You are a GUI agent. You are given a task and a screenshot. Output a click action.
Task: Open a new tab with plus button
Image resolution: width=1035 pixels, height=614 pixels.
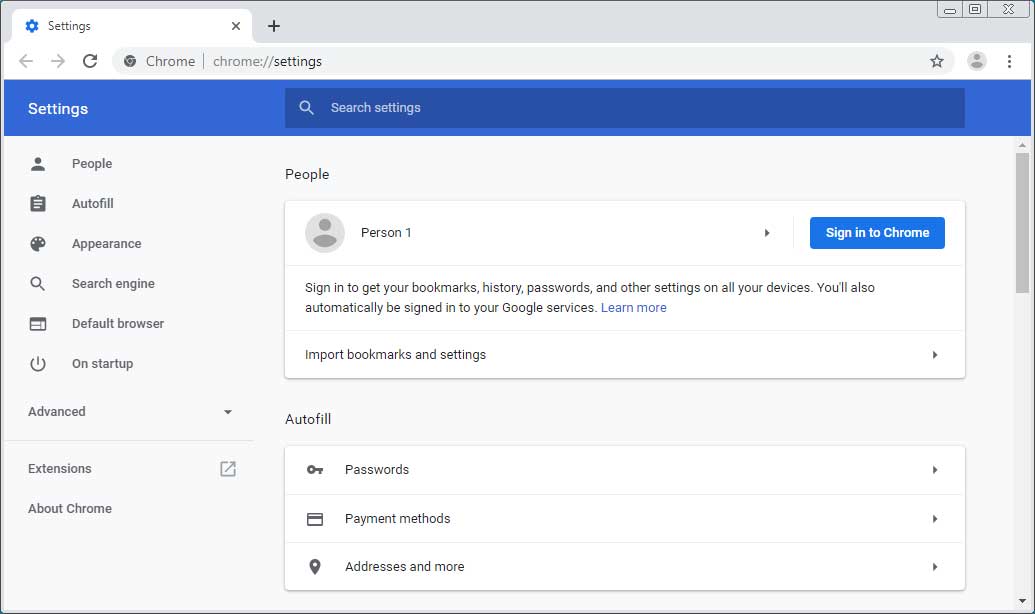274,26
